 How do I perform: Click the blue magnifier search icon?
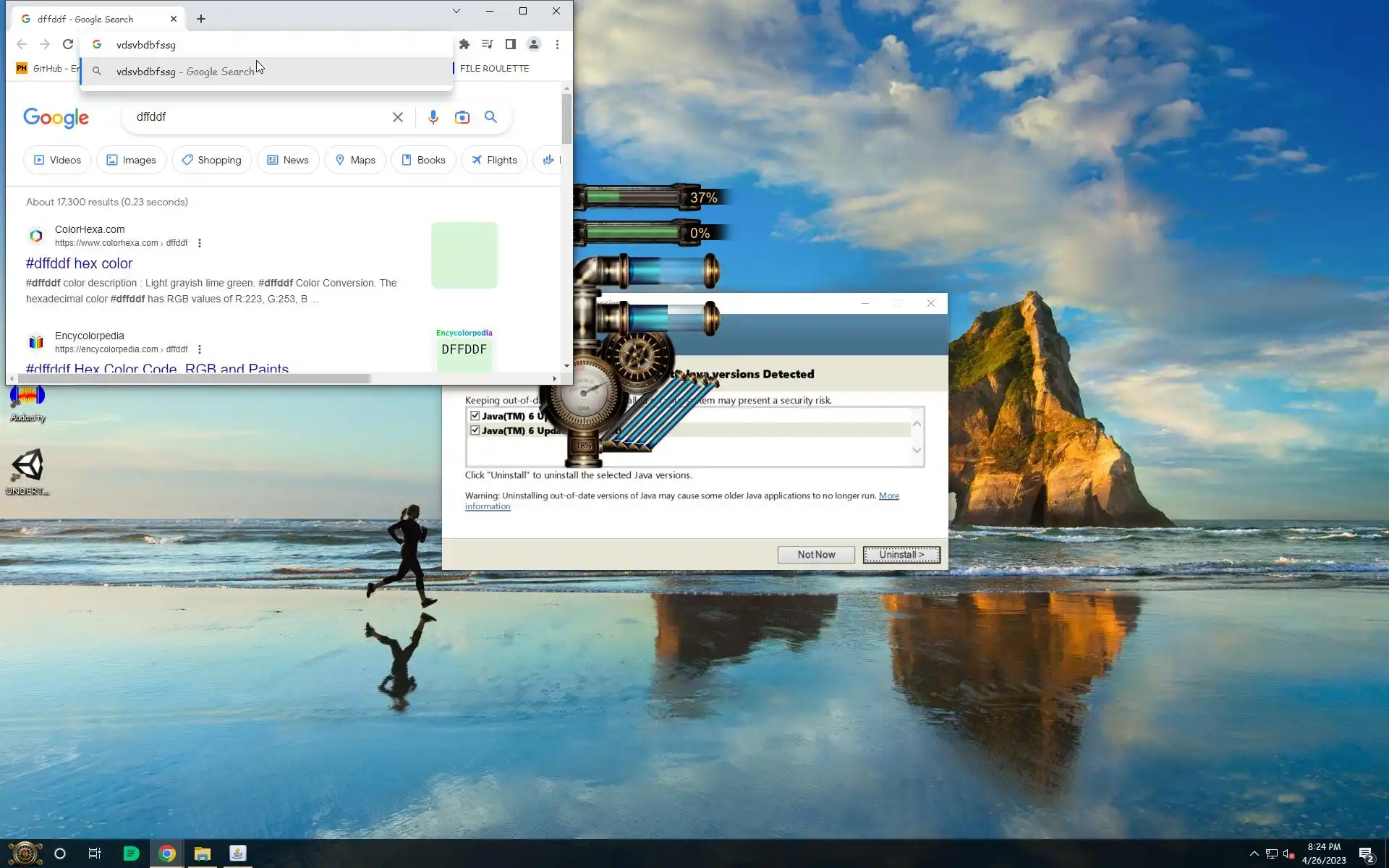coord(490,117)
